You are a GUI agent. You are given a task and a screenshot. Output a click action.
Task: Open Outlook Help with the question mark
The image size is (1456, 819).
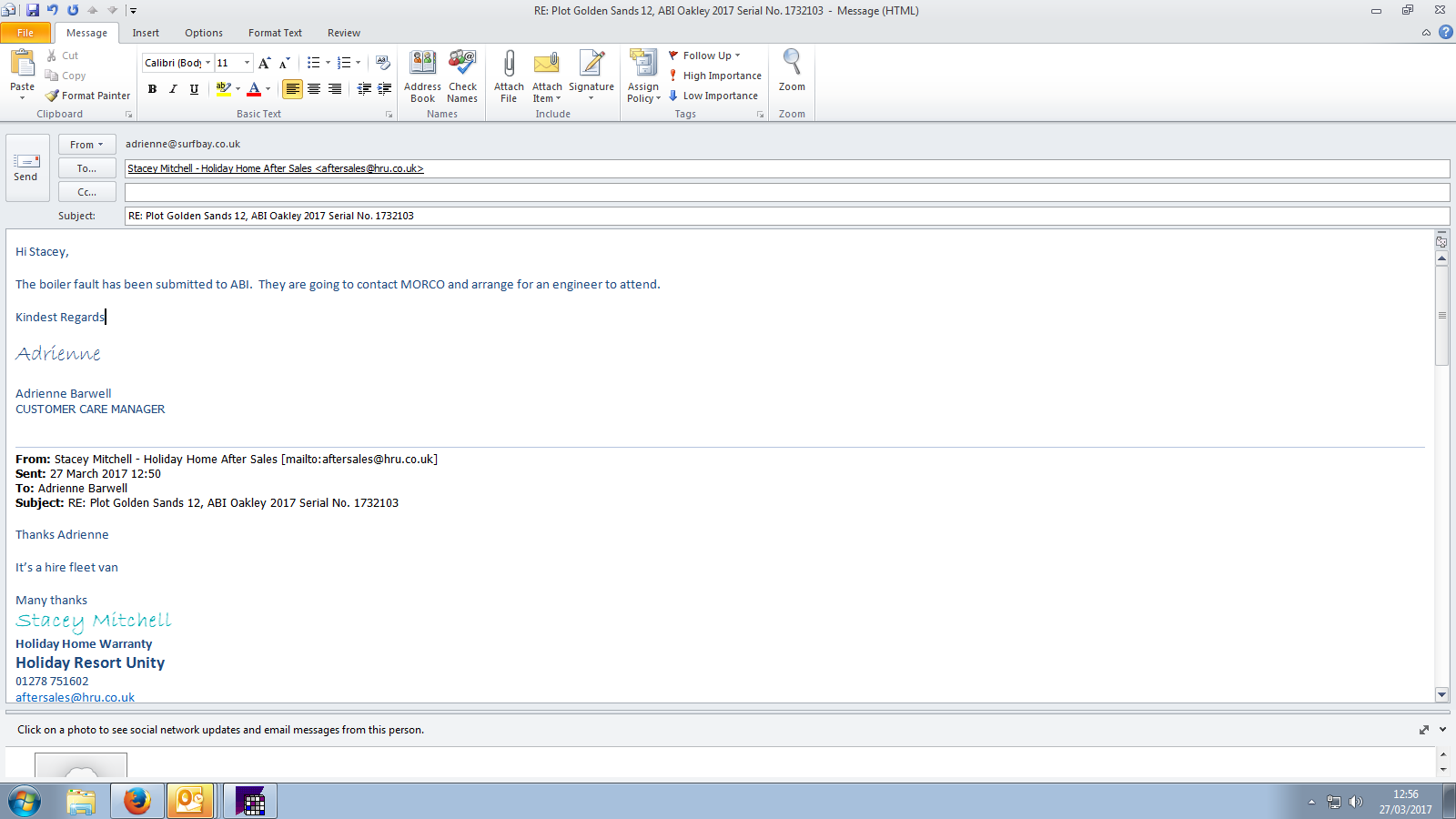[1445, 32]
